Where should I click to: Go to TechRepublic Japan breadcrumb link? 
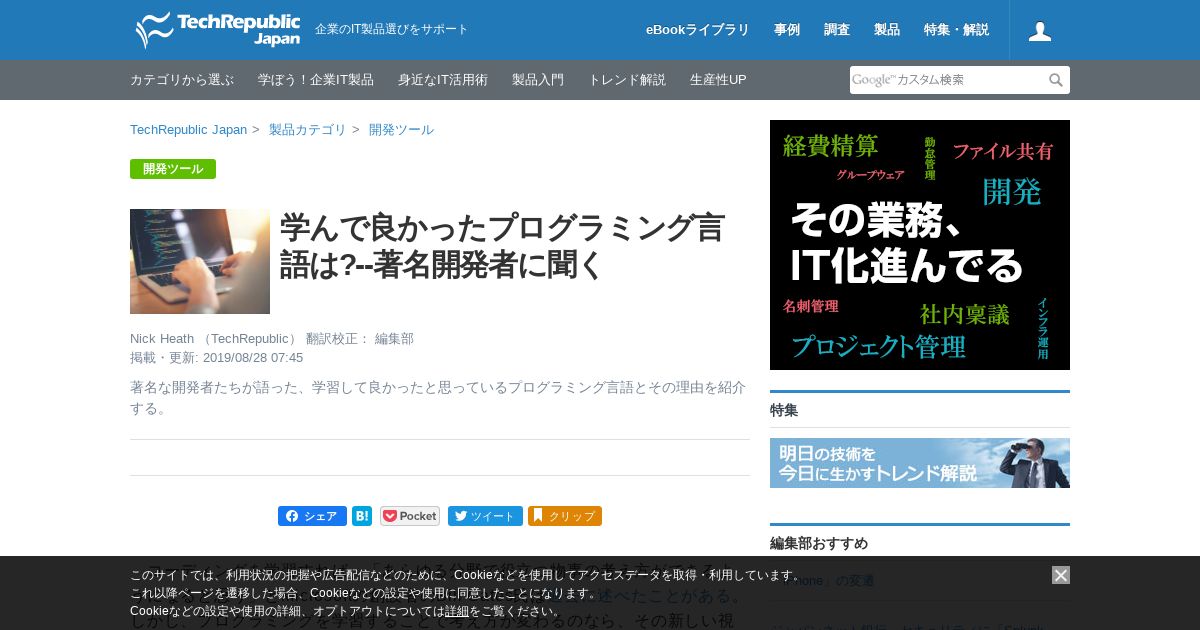pos(188,130)
